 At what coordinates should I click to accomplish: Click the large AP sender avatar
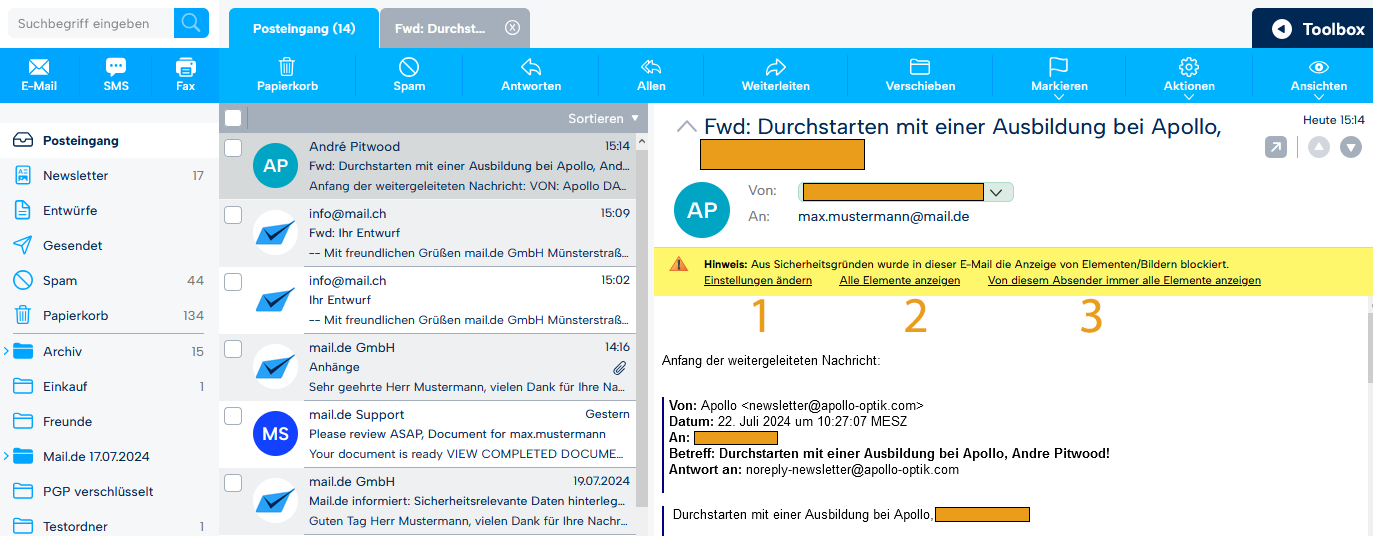tap(703, 209)
